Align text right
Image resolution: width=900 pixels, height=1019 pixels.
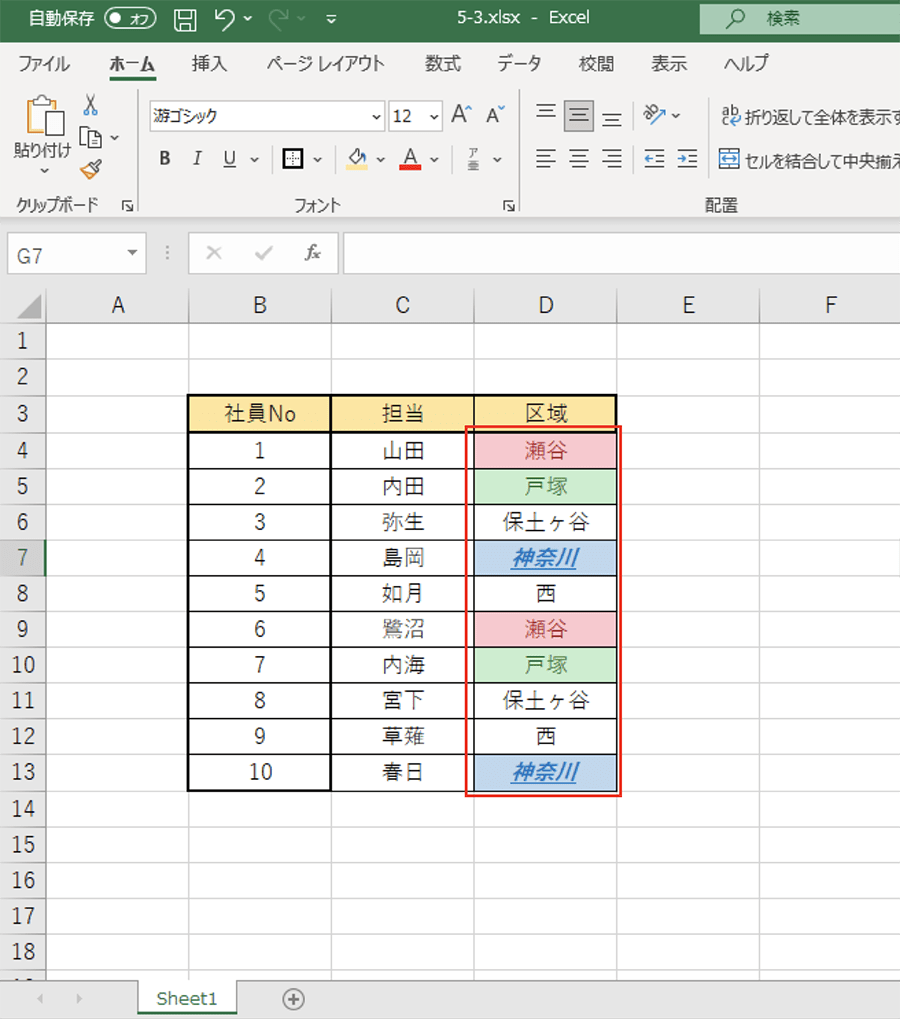click(x=611, y=159)
